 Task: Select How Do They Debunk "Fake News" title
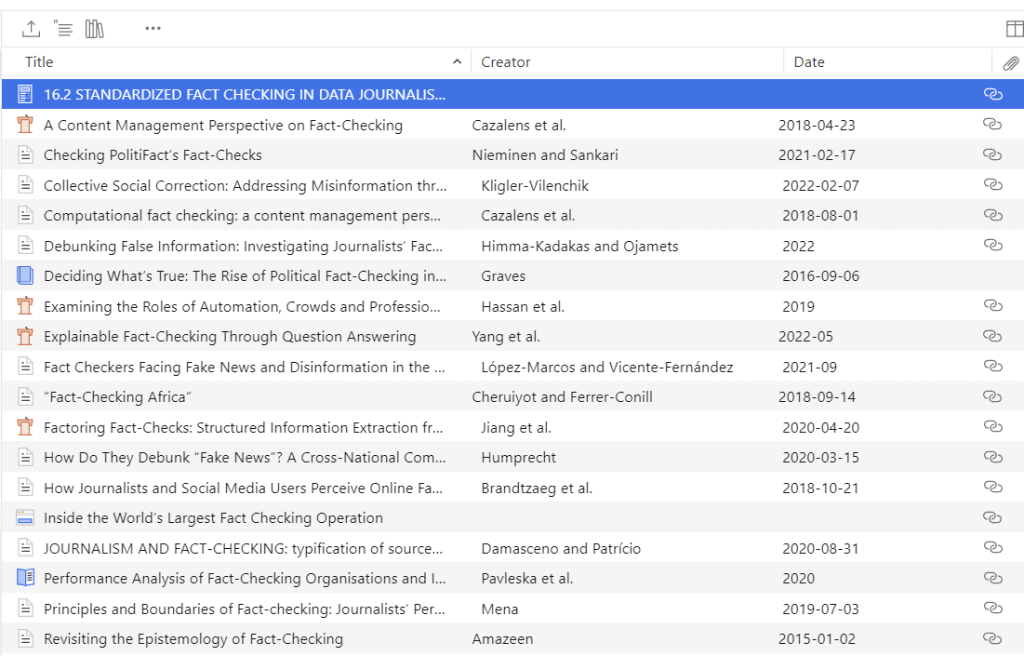[x=245, y=457]
